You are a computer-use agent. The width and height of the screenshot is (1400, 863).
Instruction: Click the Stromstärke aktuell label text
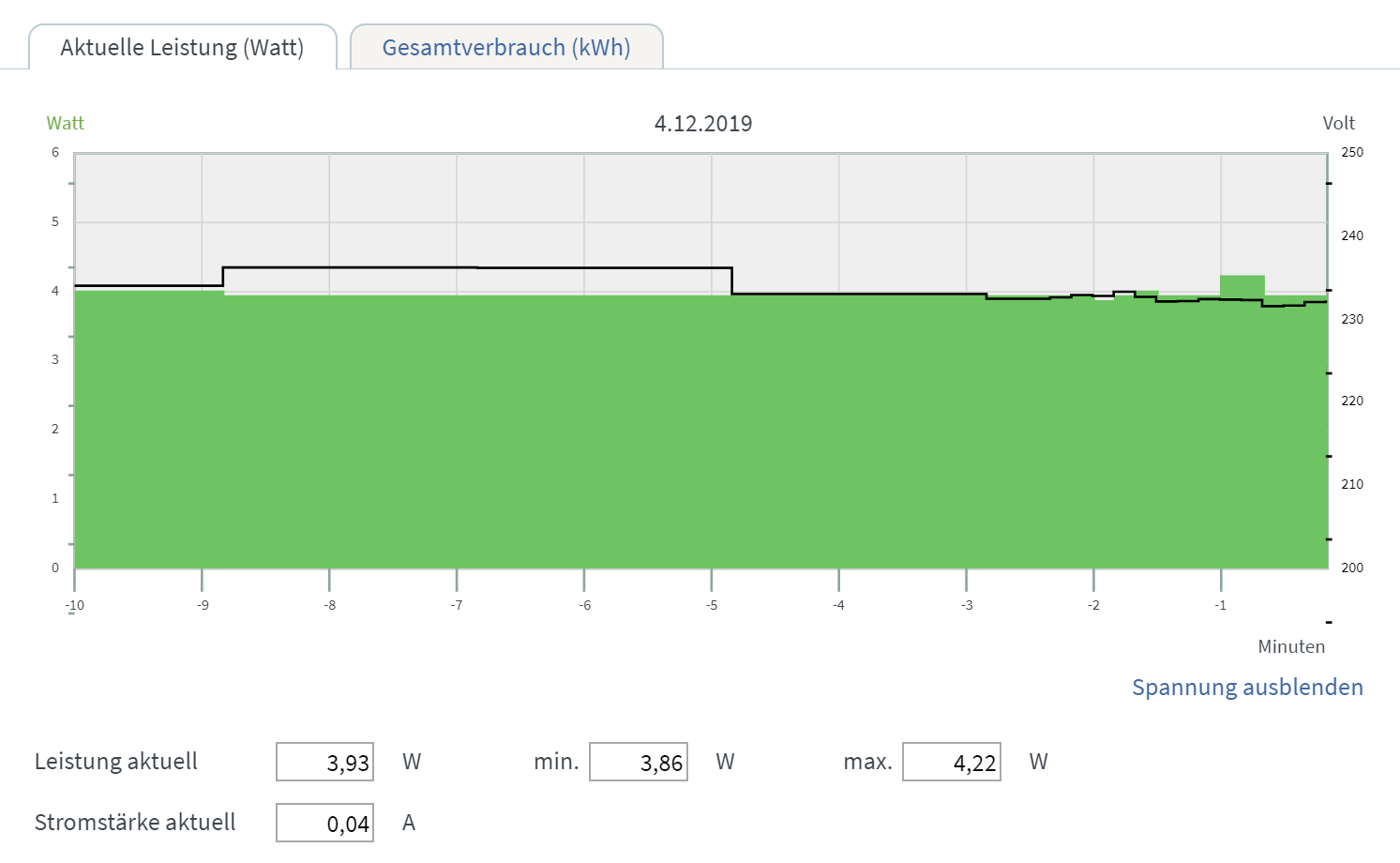click(x=135, y=823)
